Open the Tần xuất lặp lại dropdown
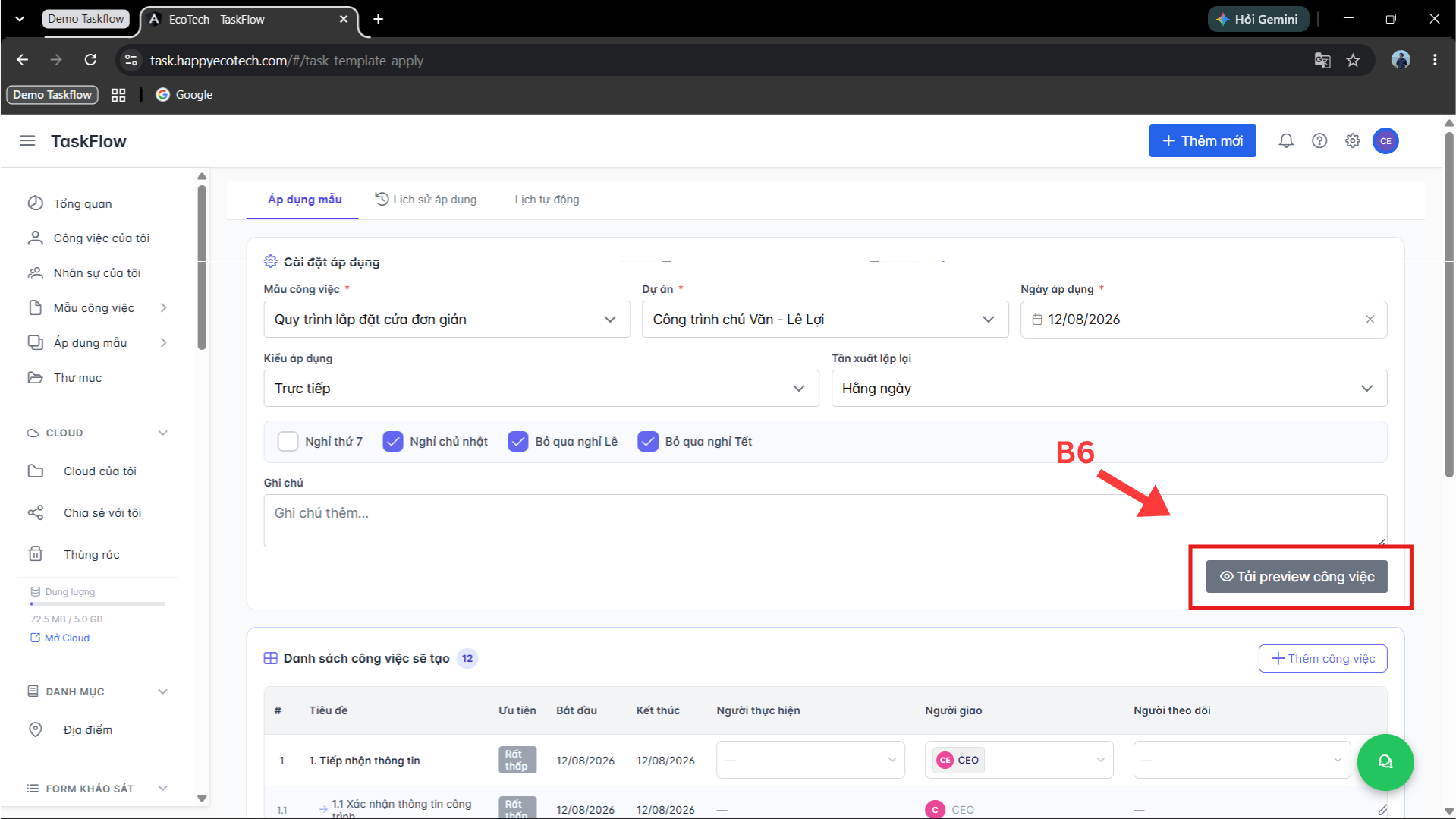The width and height of the screenshot is (1456, 819). (x=1109, y=389)
